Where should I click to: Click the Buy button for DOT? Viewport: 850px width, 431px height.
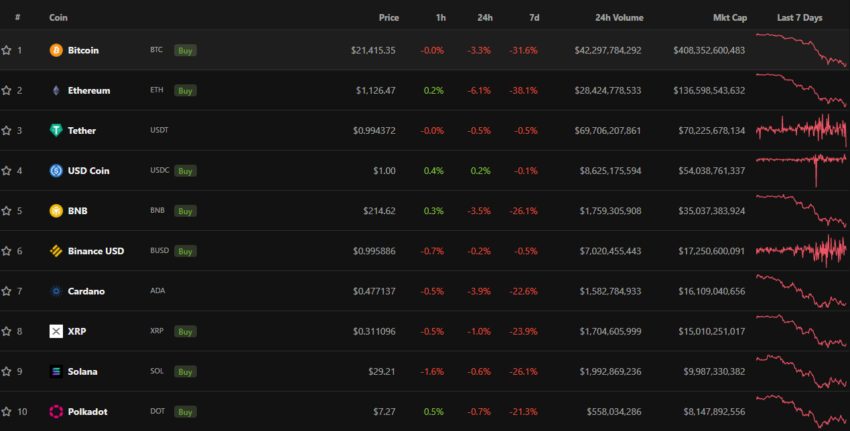(x=185, y=411)
